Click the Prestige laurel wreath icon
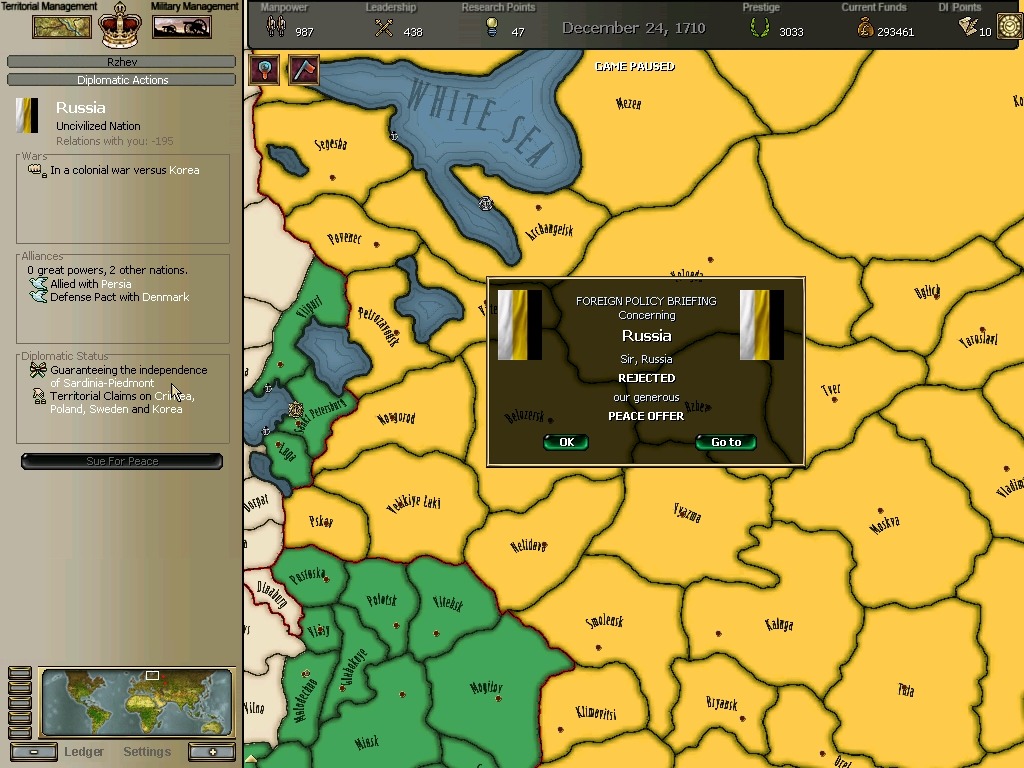 [x=760, y=27]
